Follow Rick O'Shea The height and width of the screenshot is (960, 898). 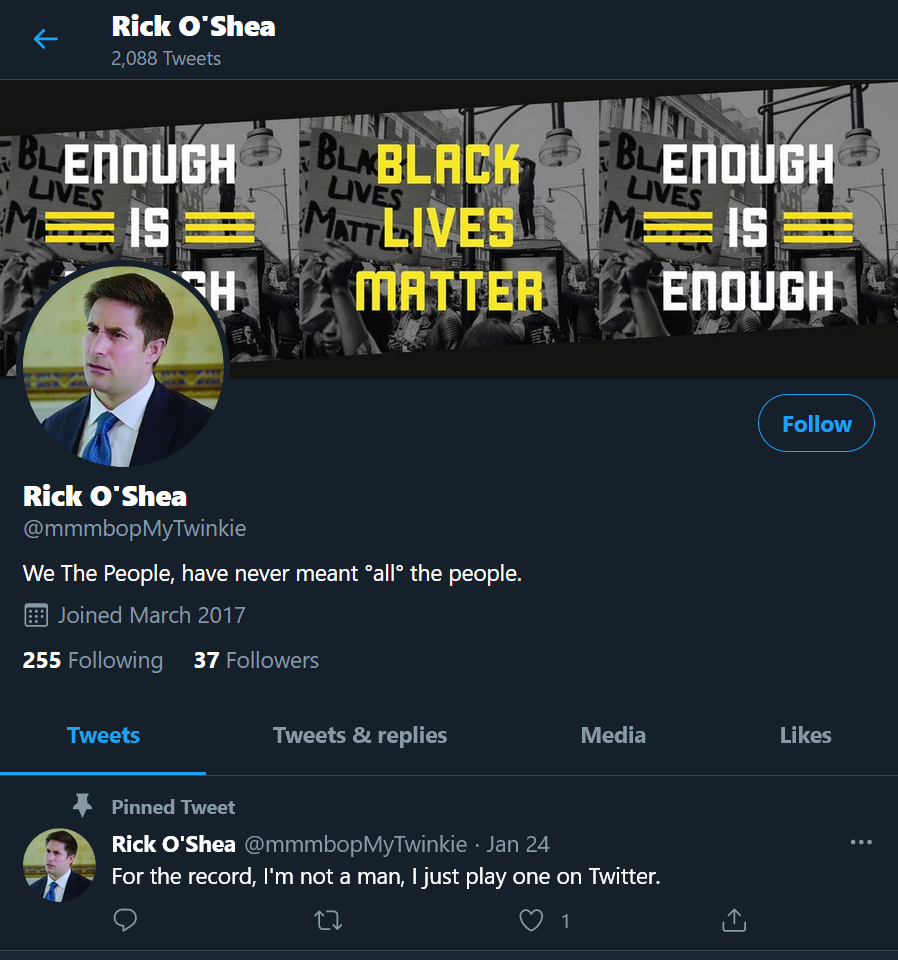816,423
